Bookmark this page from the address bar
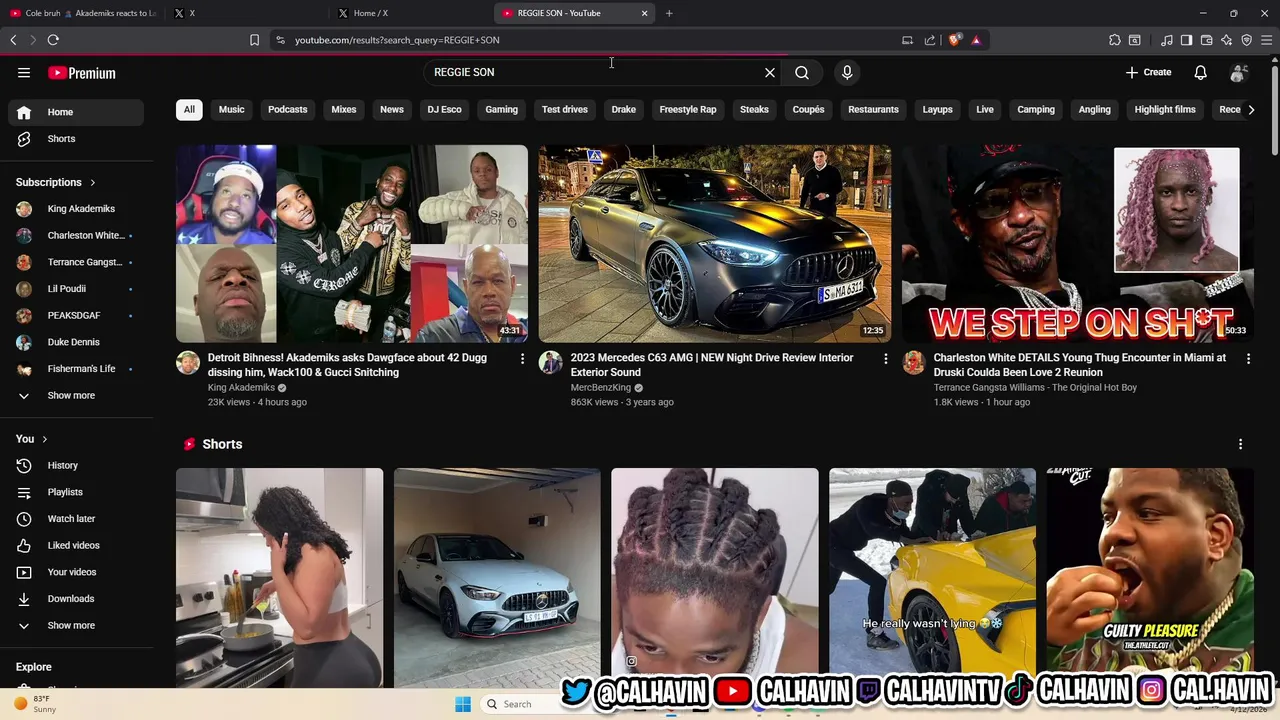The image size is (1280, 720). click(x=254, y=40)
